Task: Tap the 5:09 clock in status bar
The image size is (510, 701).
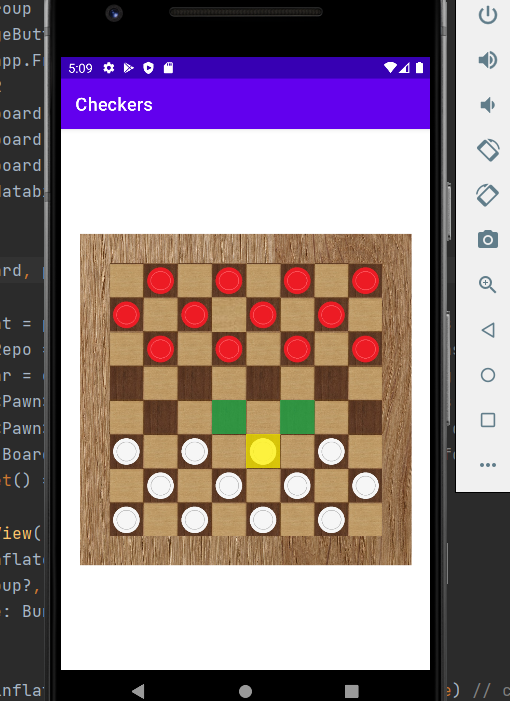Action: tap(80, 68)
